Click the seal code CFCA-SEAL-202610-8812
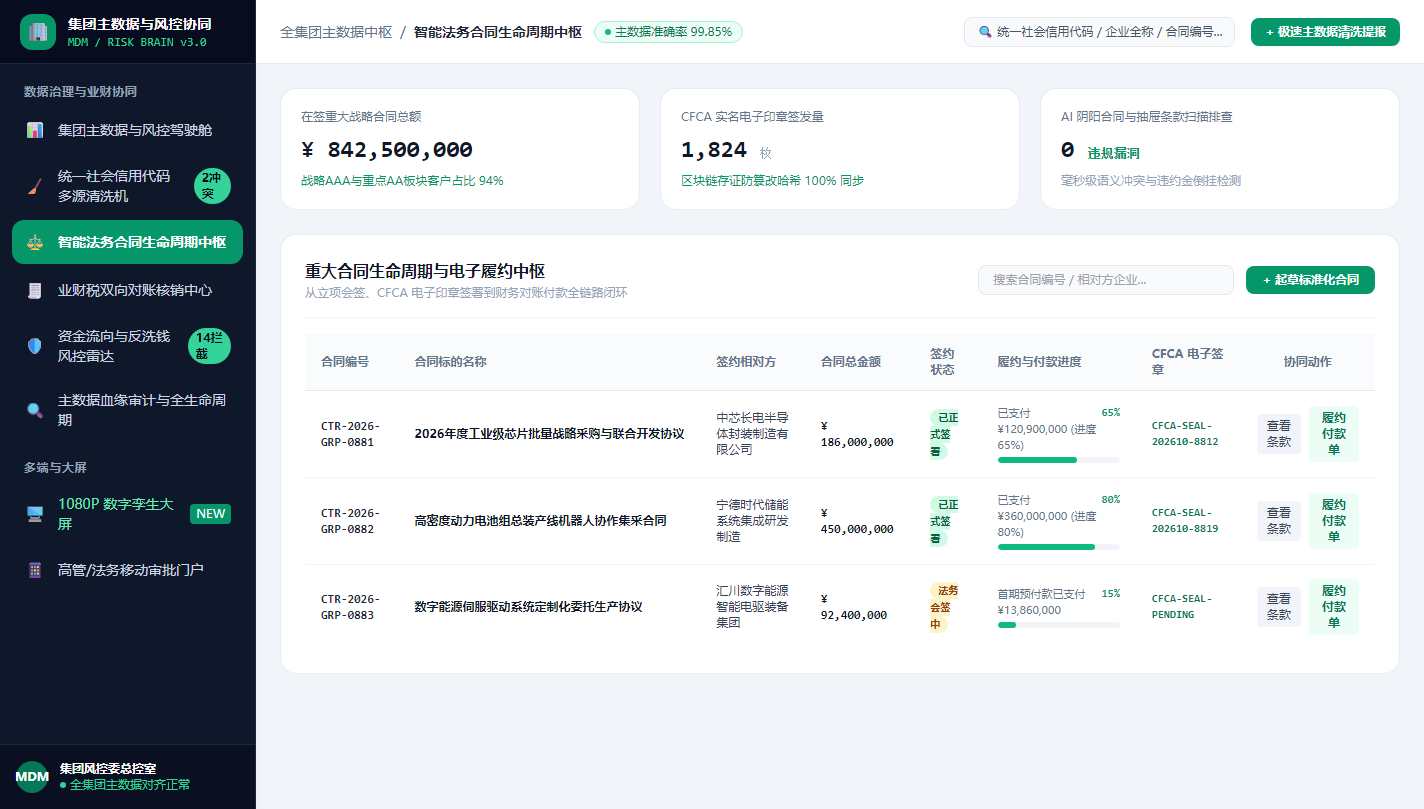The width and height of the screenshot is (1424, 809). point(1185,433)
